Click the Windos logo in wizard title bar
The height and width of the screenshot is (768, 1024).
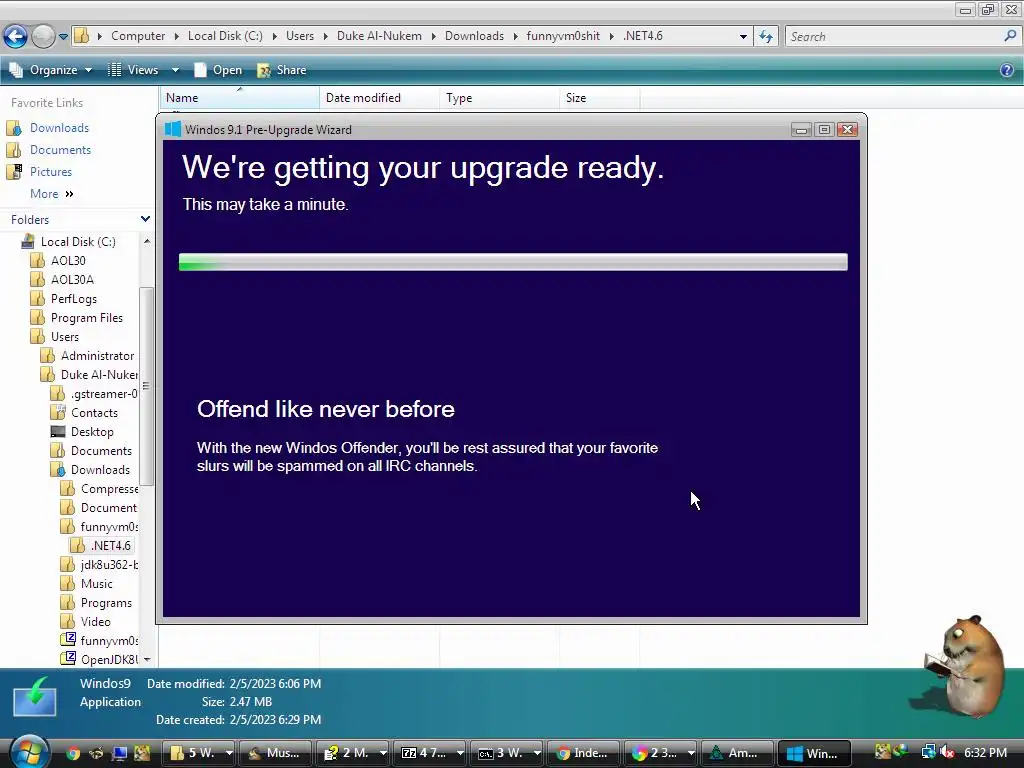[x=172, y=129]
